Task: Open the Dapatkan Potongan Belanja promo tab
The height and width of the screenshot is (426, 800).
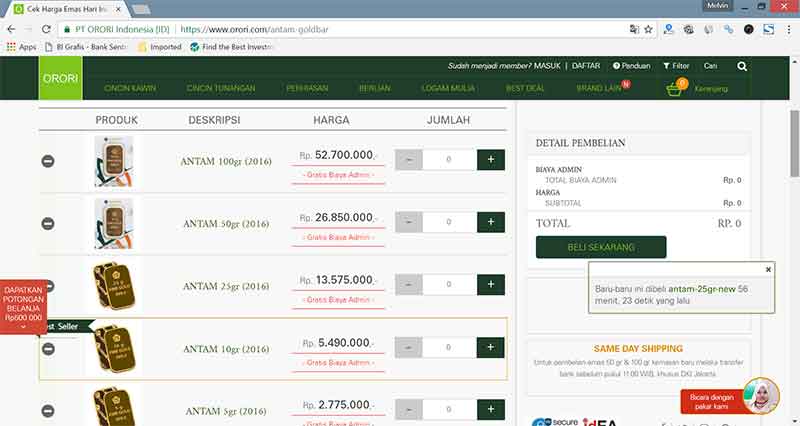Action: (23, 307)
